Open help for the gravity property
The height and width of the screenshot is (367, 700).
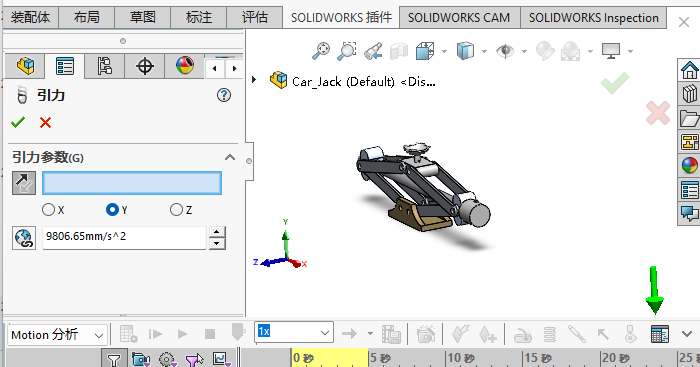pos(224,95)
